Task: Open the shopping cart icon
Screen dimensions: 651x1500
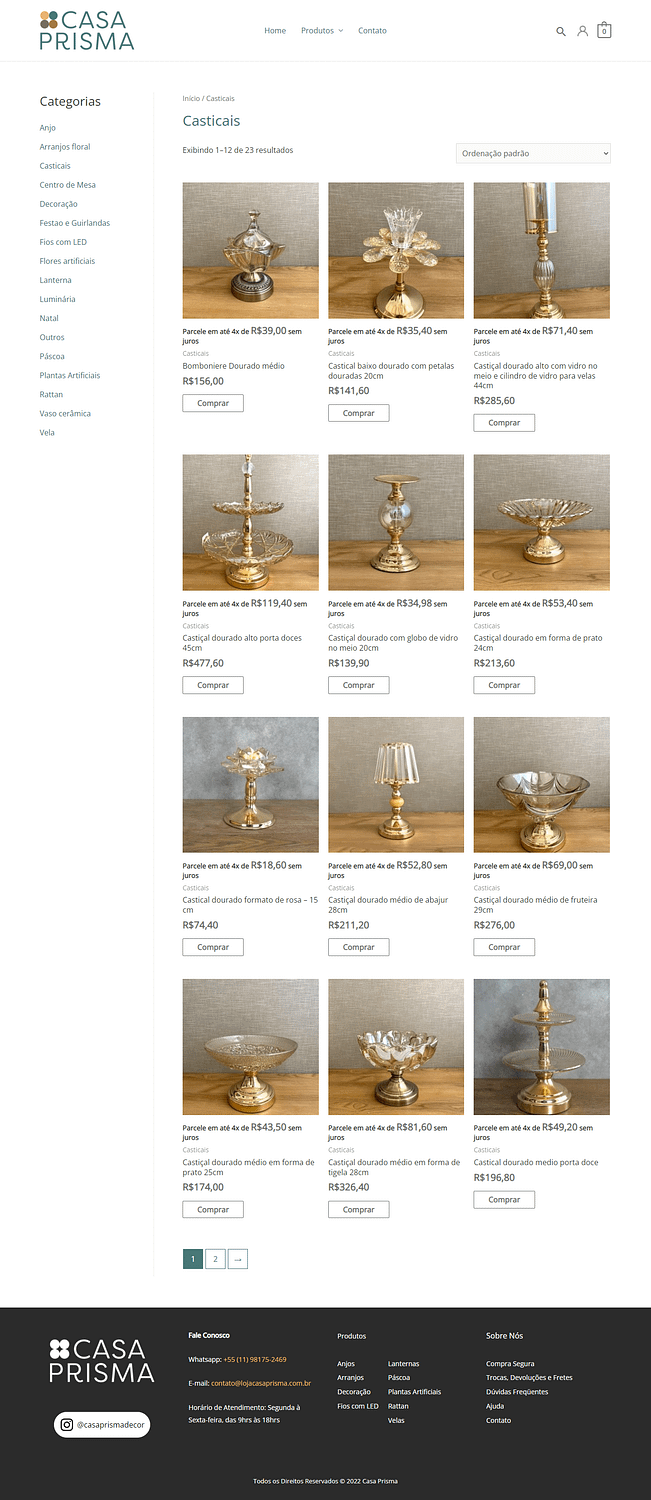Action: [604, 30]
